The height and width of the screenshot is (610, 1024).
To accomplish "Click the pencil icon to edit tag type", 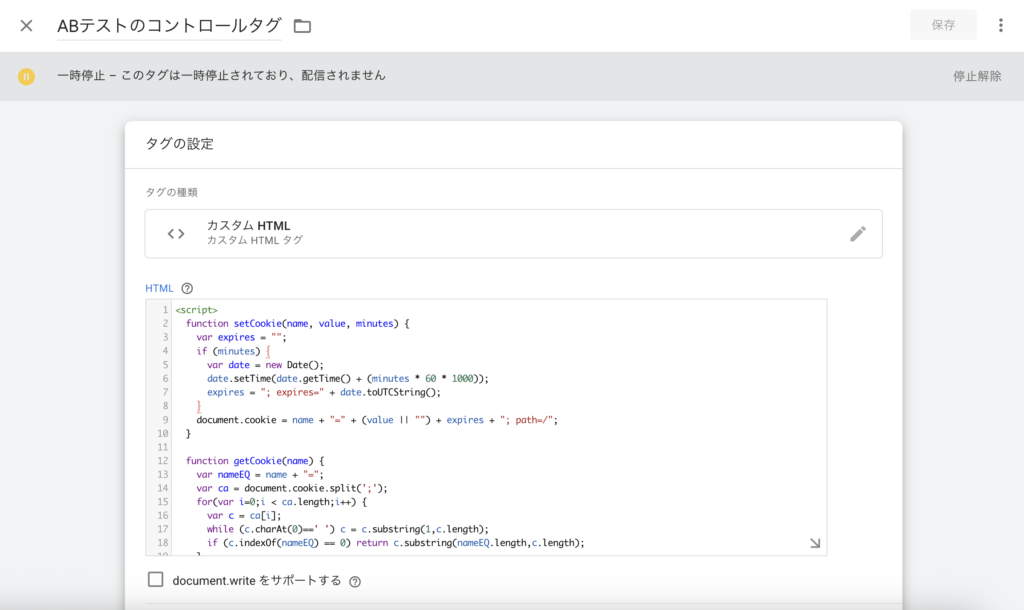I will [x=857, y=233].
